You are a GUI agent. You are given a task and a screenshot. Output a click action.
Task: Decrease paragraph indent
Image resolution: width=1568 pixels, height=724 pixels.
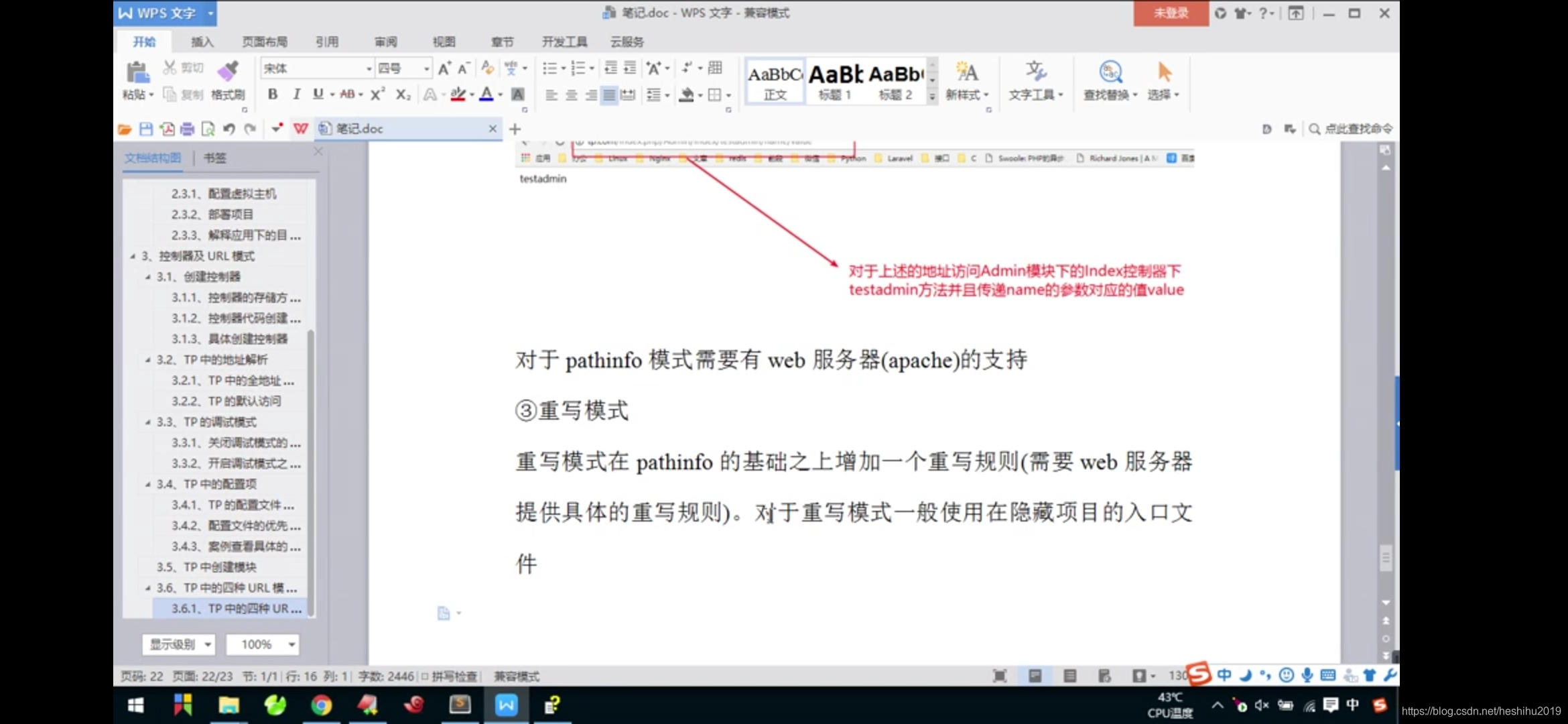click(610, 68)
